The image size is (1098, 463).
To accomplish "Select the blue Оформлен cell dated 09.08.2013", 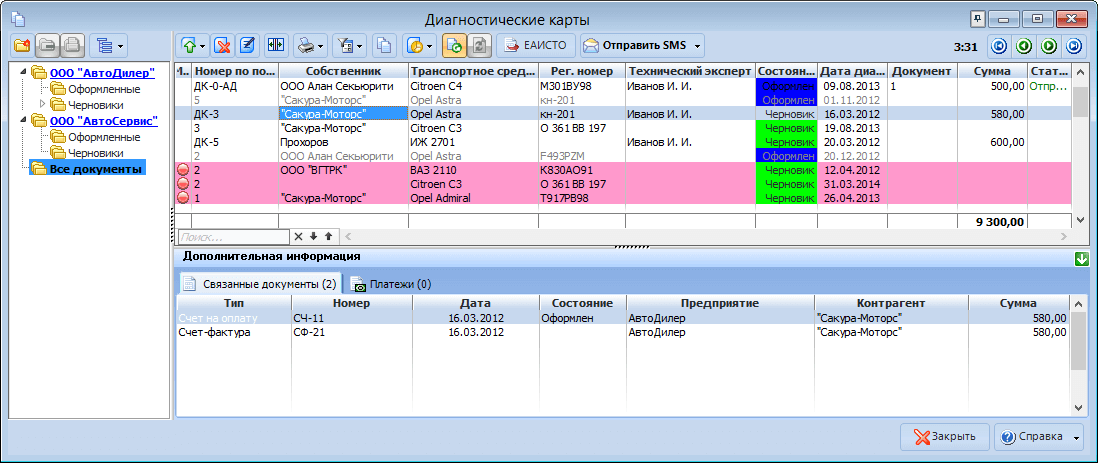I will [786, 86].
